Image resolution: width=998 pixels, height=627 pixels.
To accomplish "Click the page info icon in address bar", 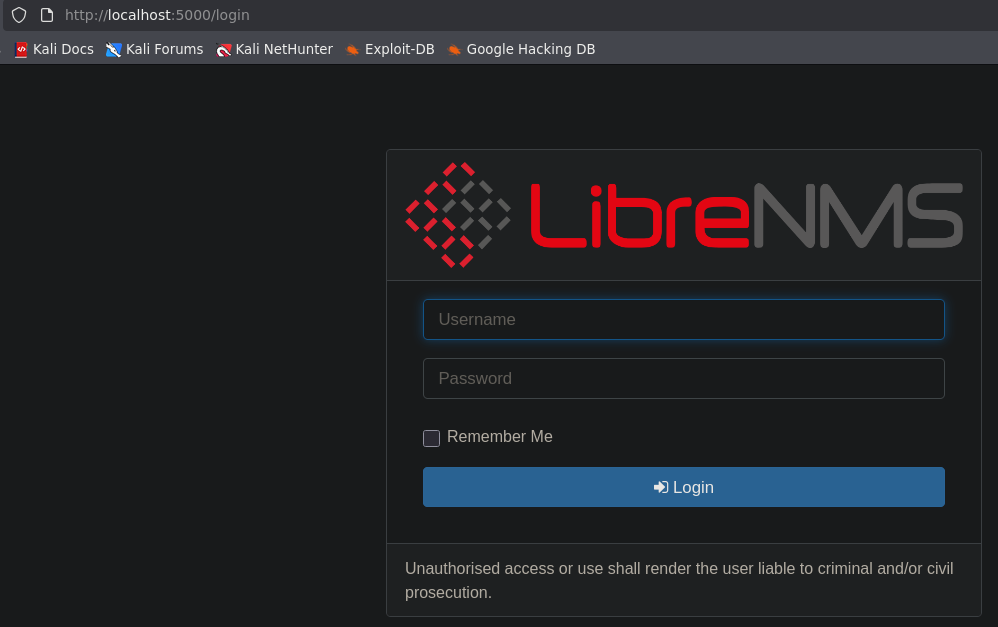I will point(46,15).
